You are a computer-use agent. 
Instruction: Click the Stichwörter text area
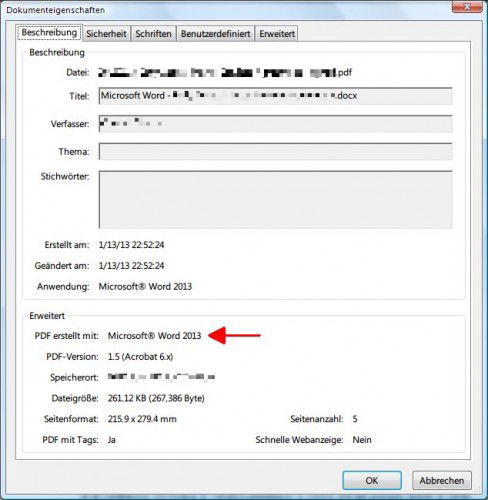click(x=275, y=200)
